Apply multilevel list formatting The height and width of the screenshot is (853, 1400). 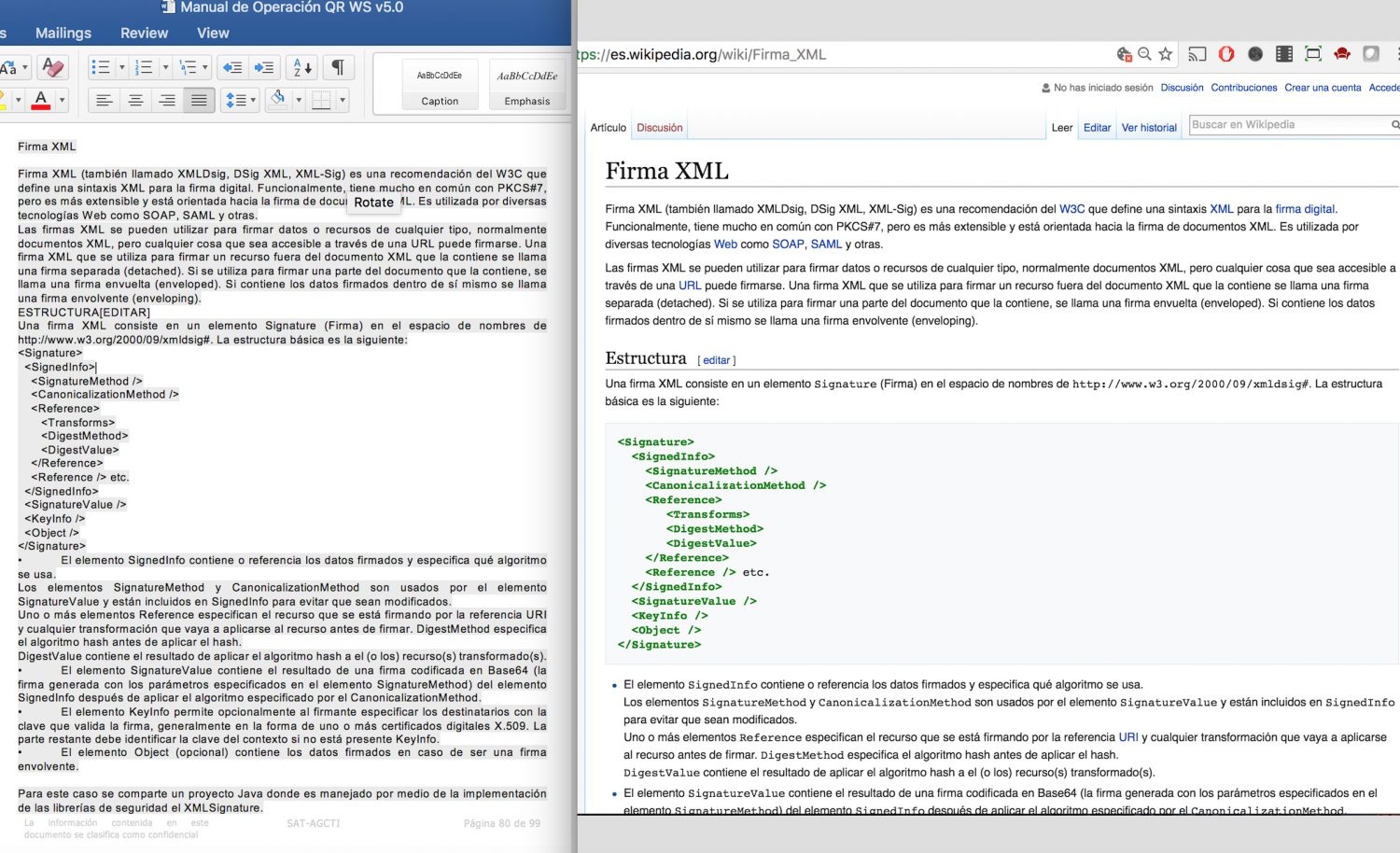pos(188,67)
